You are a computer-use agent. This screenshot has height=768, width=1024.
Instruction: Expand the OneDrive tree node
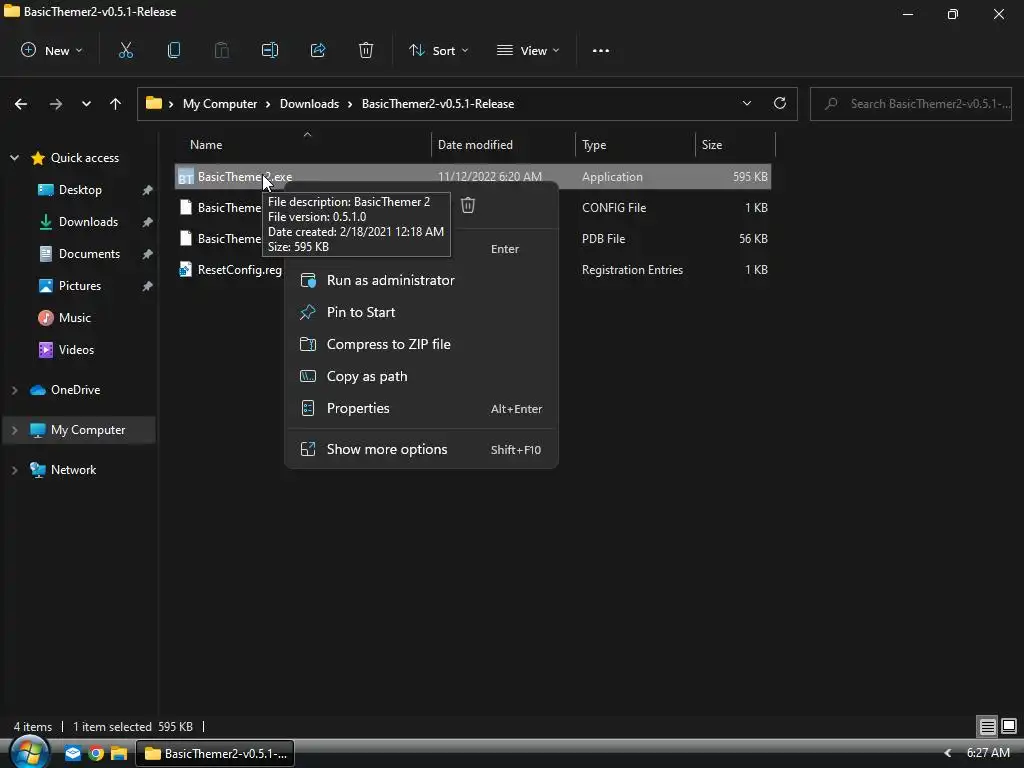coord(14,390)
